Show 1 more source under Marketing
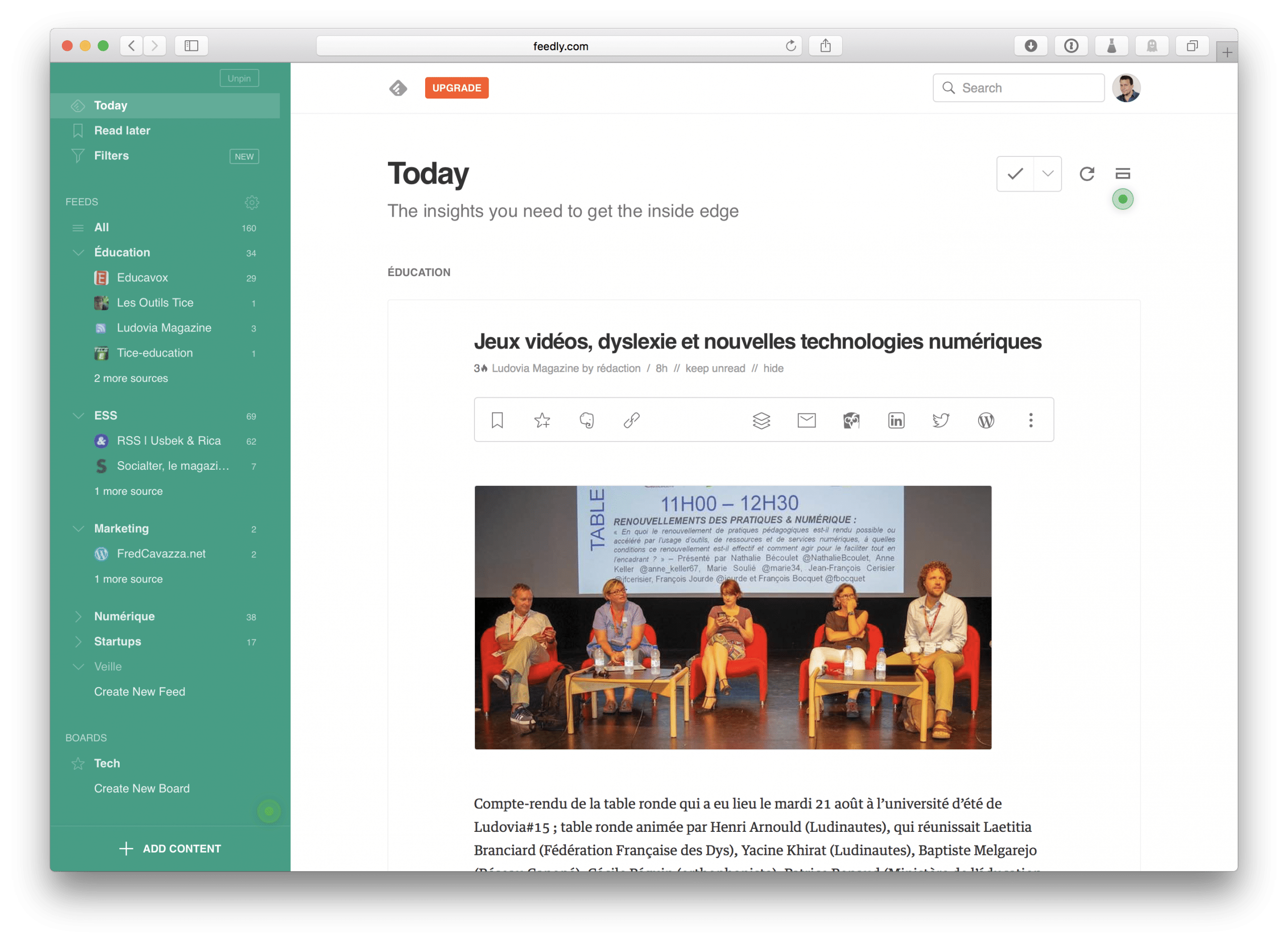Screen dimensions: 1288x943 (128, 579)
